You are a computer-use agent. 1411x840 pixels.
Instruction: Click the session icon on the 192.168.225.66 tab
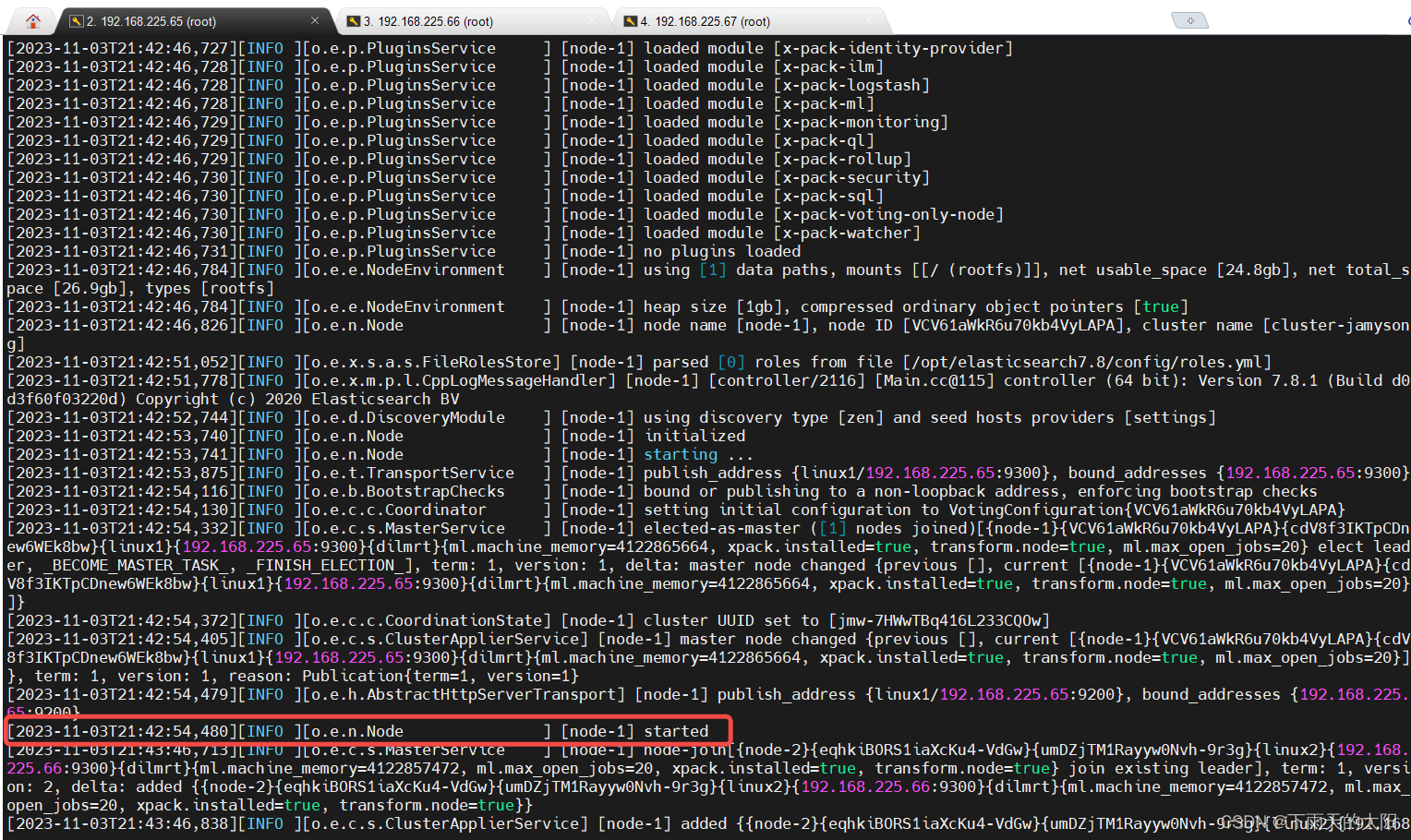(x=354, y=21)
